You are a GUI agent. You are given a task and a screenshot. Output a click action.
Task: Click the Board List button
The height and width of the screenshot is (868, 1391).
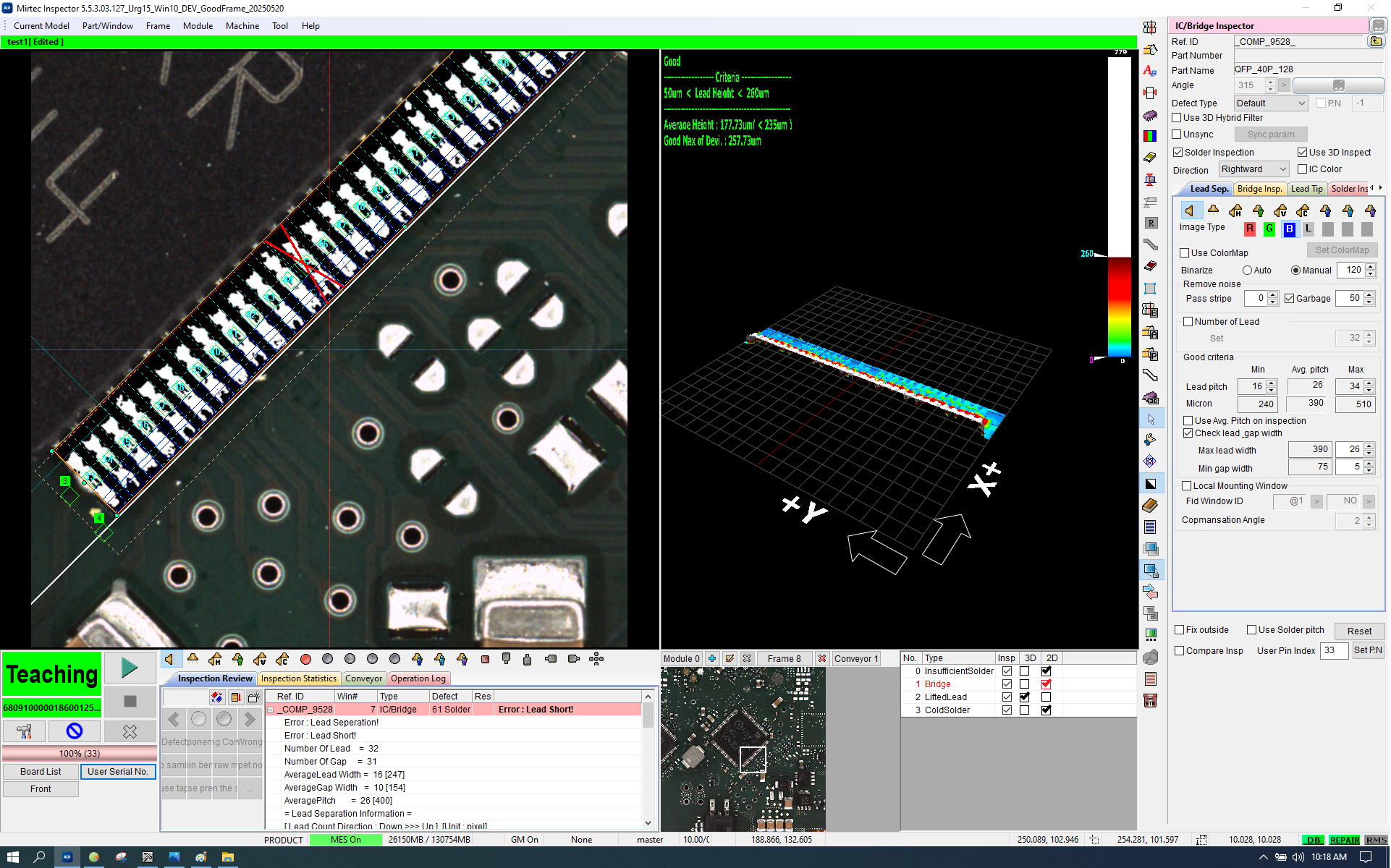41,772
